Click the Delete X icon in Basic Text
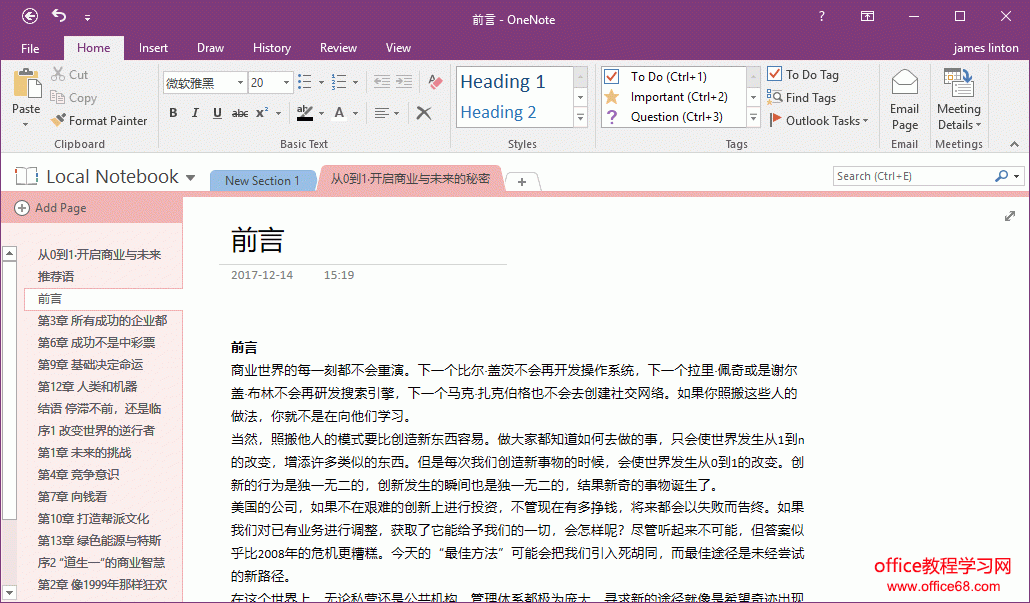Viewport: 1030px width, 603px height. click(424, 113)
